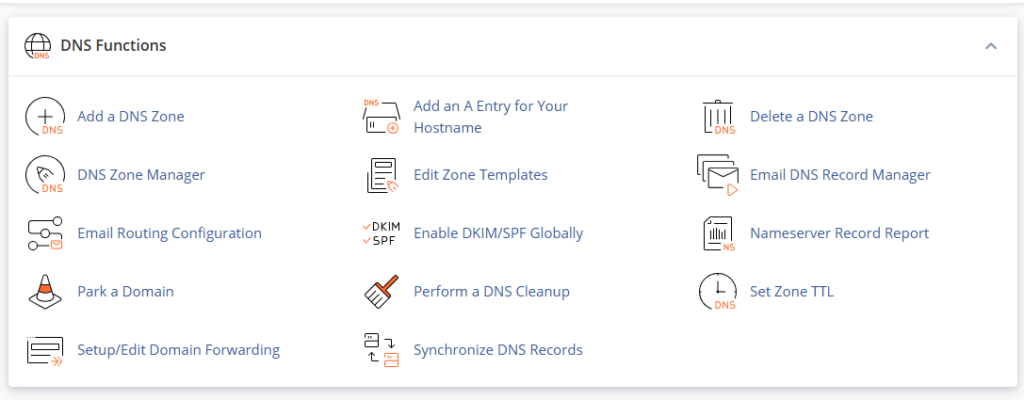Click the Add a DNS Zone icon
Image resolution: width=1024 pixels, height=400 pixels.
point(44,116)
